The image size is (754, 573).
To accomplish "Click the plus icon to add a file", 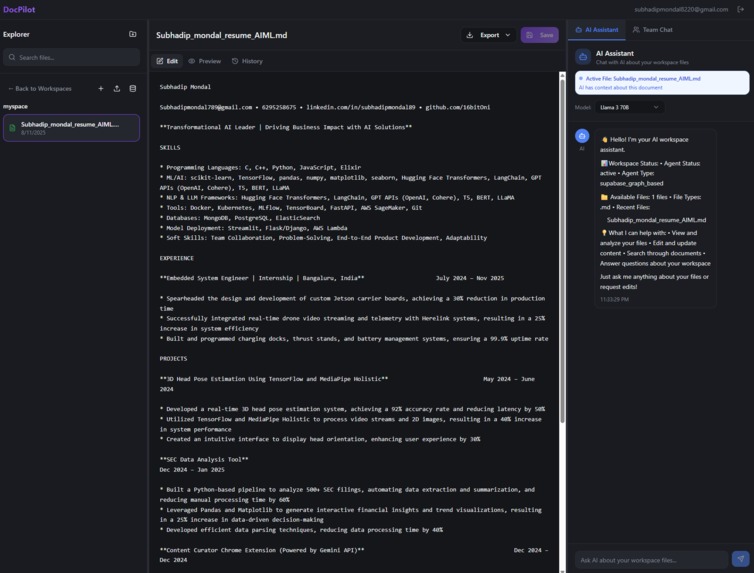I will [101, 88].
